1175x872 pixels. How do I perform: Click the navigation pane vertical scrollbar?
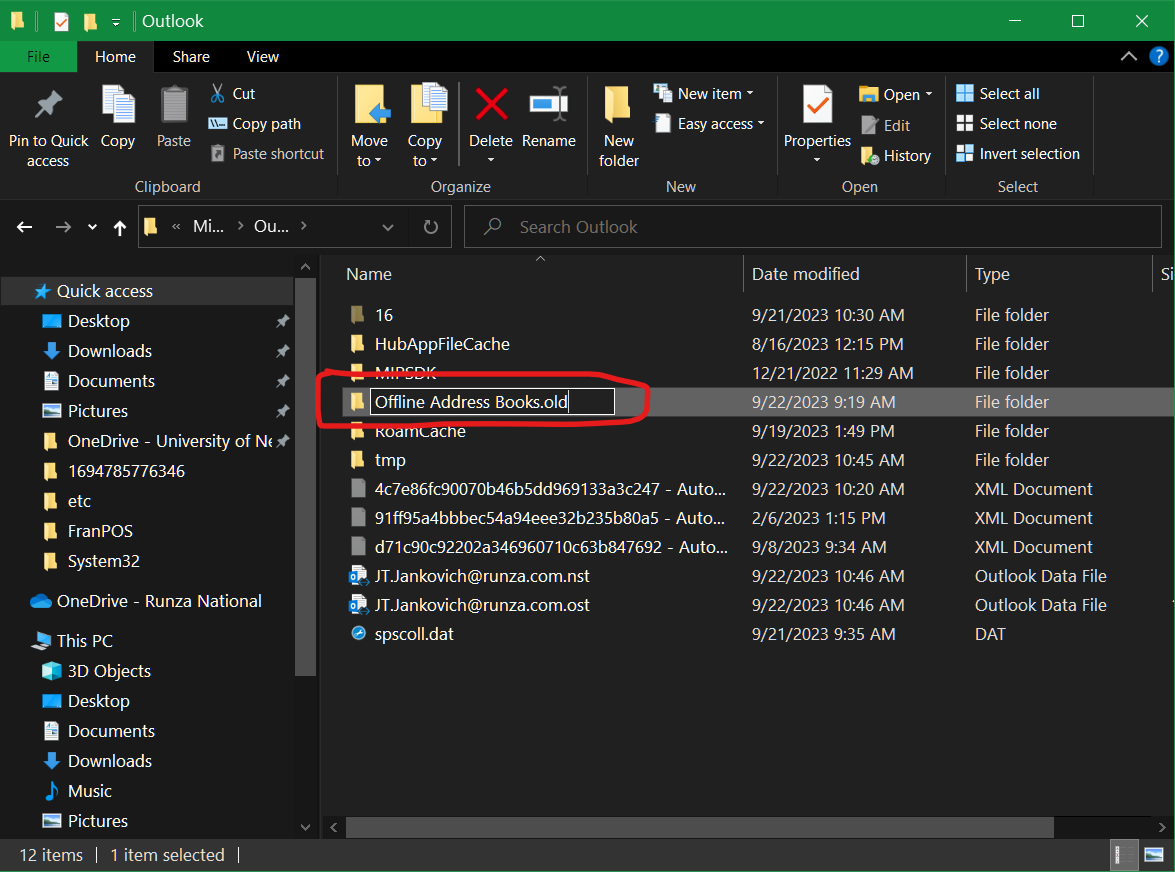point(305,476)
